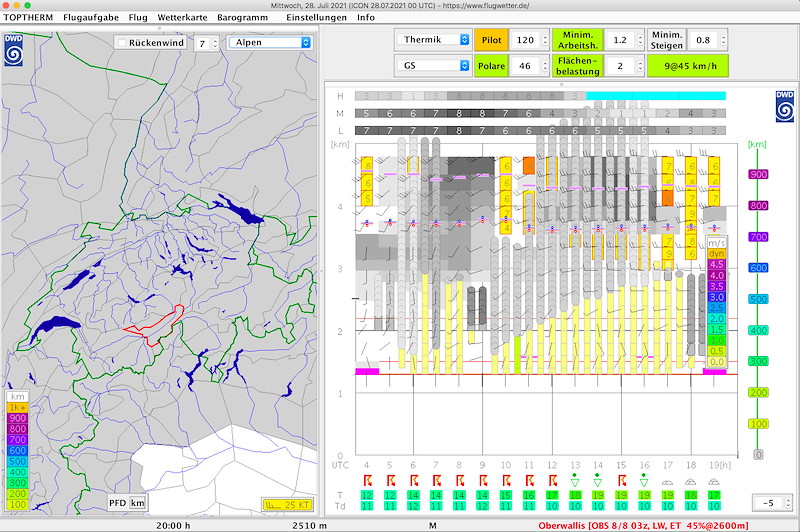
Task: Select the thermal flag icon at 12 UTC
Action: [x=553, y=480]
